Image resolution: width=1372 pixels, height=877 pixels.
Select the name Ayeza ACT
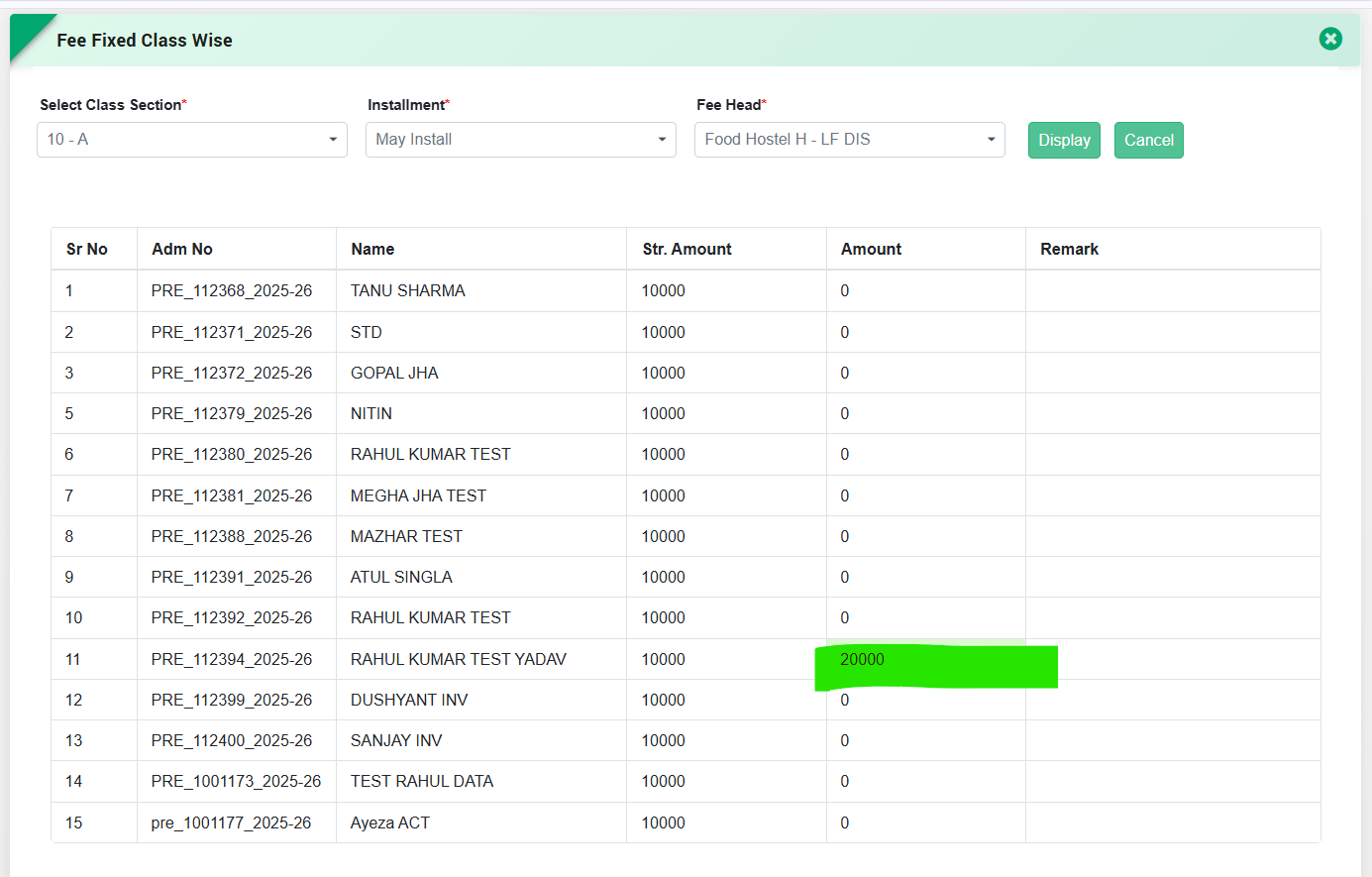(x=390, y=822)
